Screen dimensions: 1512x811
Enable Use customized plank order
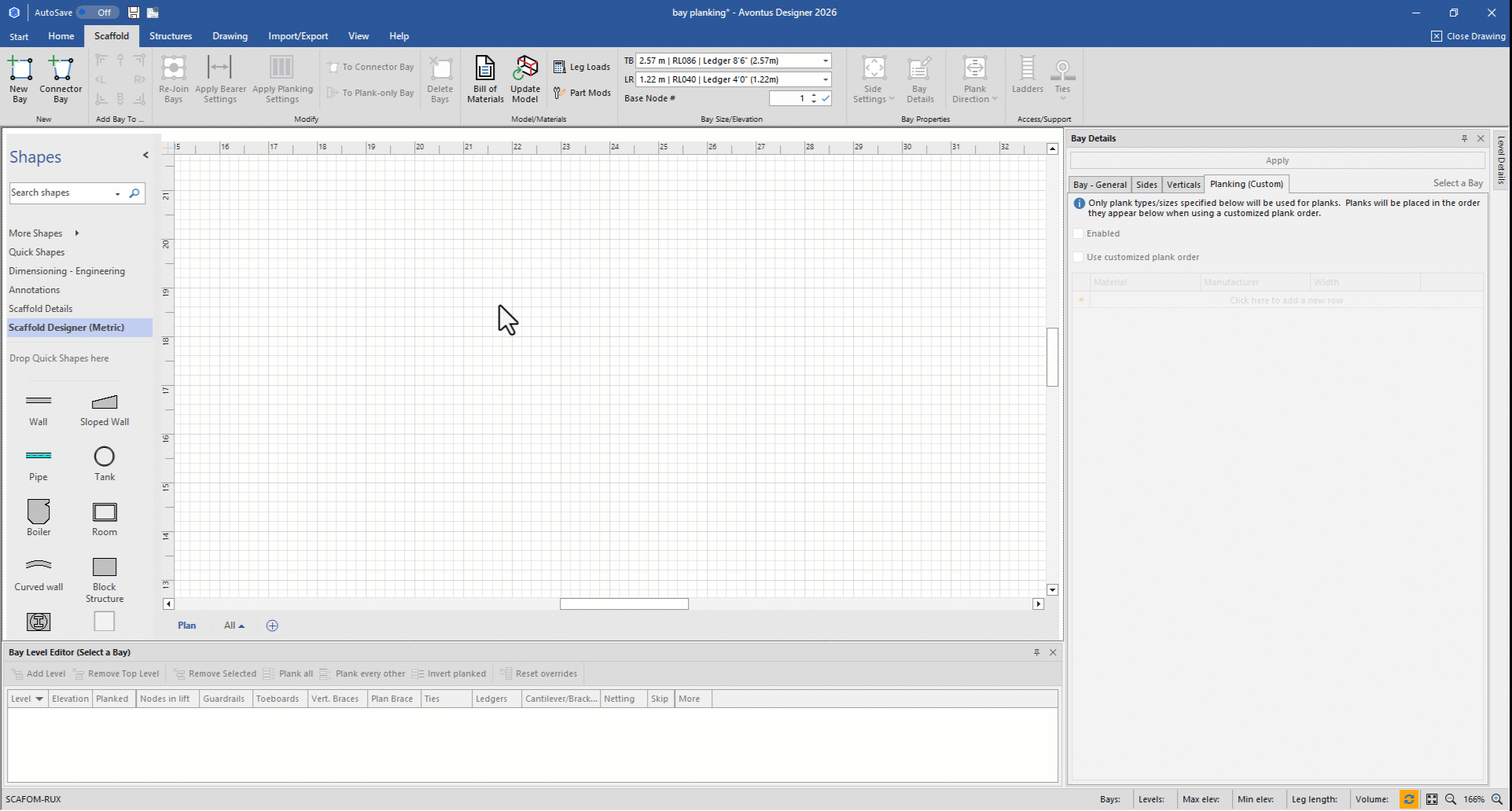click(x=1079, y=257)
